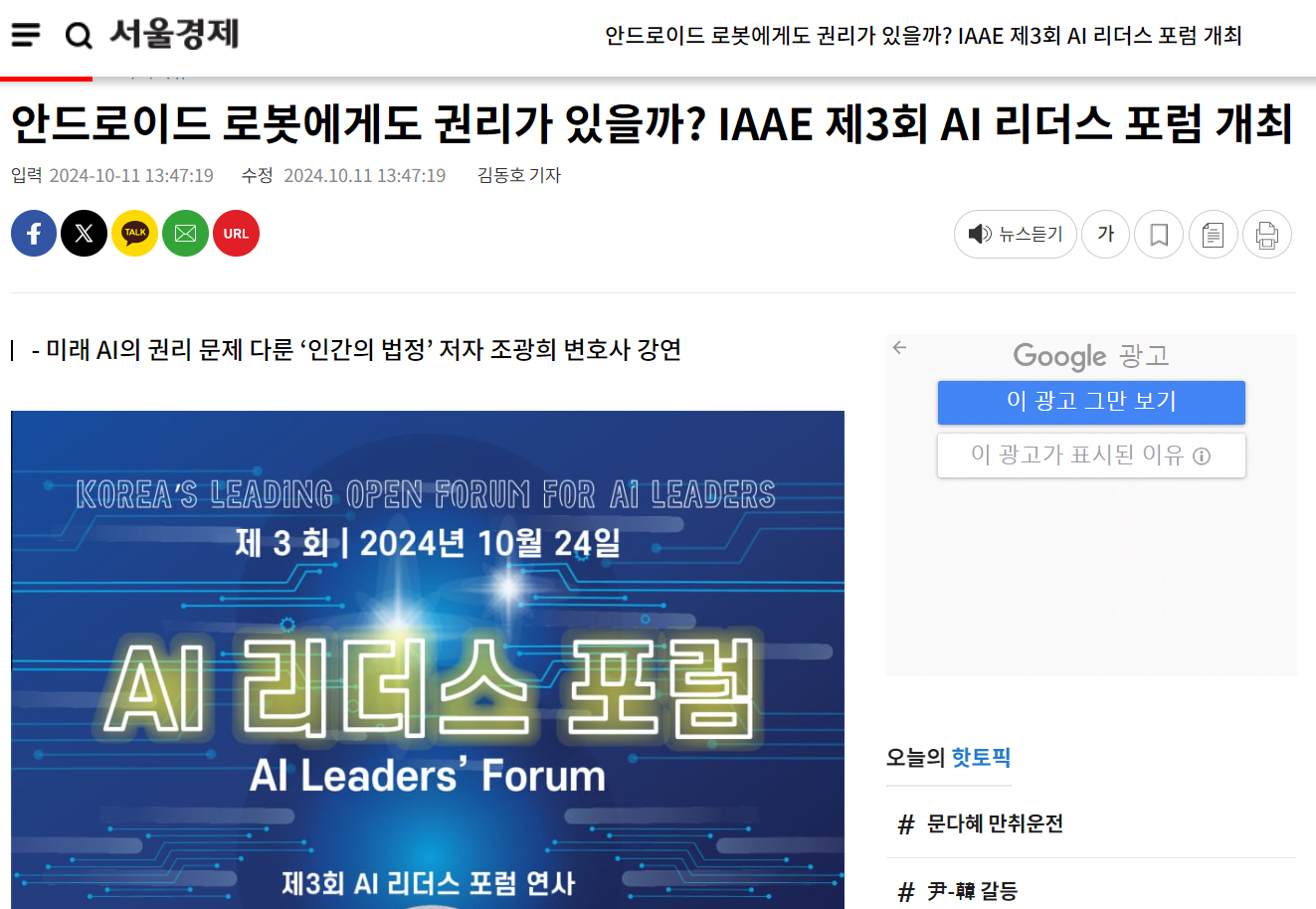The width and height of the screenshot is (1316, 909).
Task: Open the AI 리더스 포럼 poster image
Action: click(x=428, y=659)
